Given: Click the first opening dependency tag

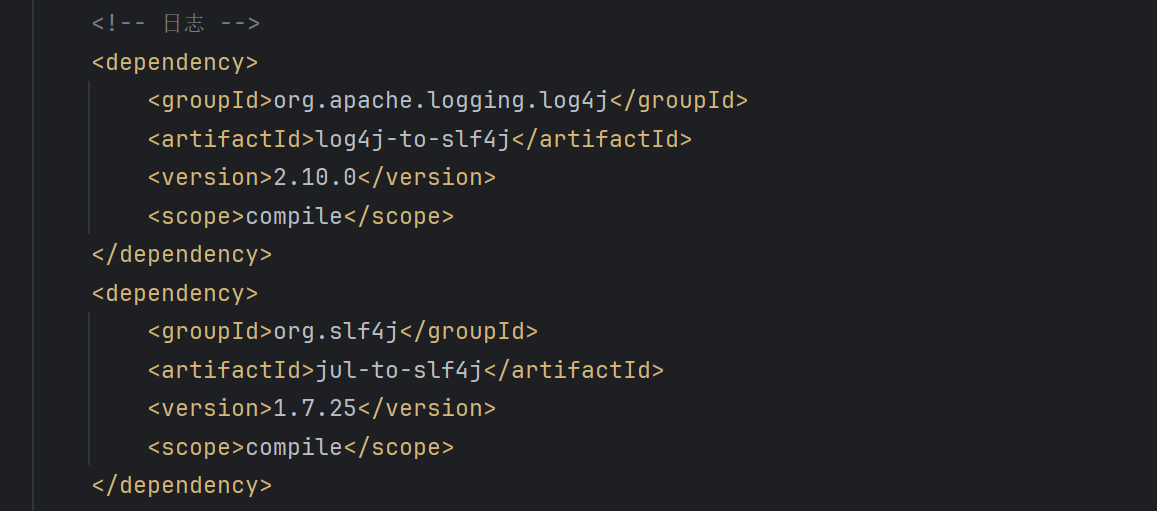Looking at the screenshot, I should [x=175, y=62].
